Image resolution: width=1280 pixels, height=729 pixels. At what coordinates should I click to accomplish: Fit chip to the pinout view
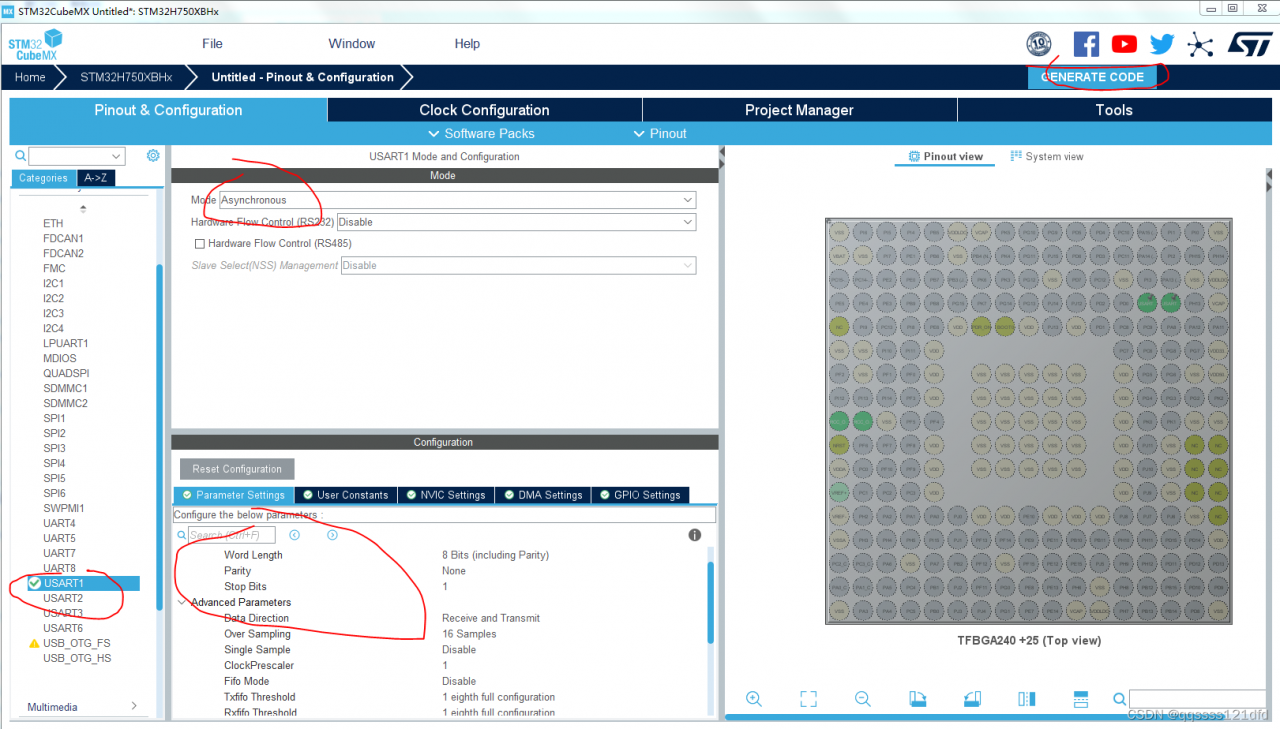(808, 699)
